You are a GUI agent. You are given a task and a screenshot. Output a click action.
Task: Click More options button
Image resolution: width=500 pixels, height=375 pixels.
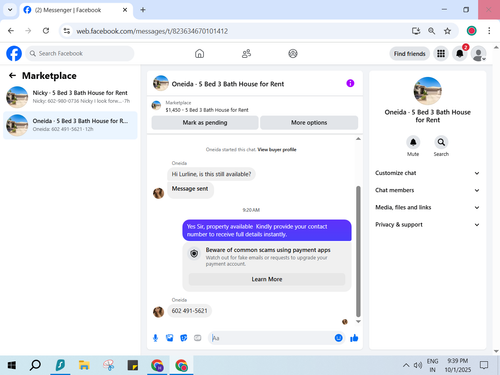click(x=309, y=123)
